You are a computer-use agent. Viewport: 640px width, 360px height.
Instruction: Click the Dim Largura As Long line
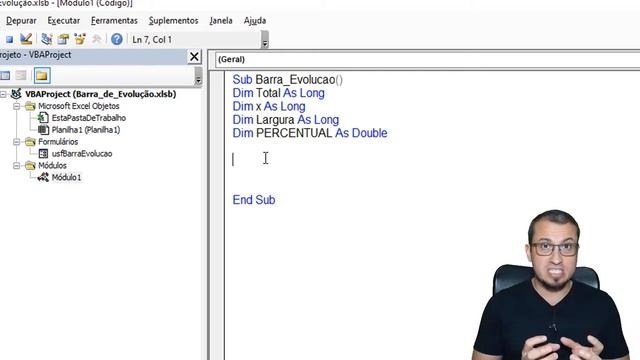coord(286,120)
